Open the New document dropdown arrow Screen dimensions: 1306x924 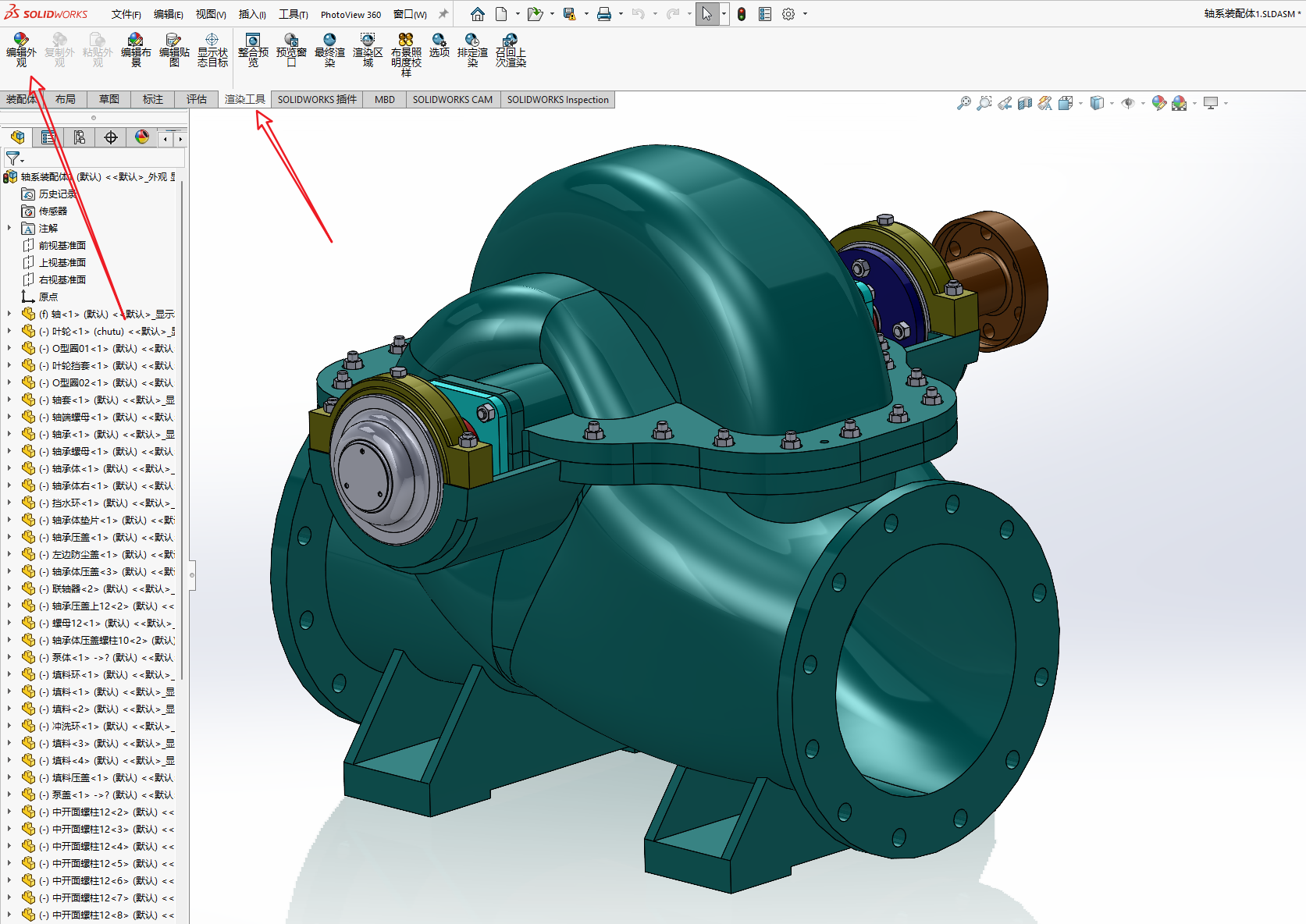coord(518,14)
